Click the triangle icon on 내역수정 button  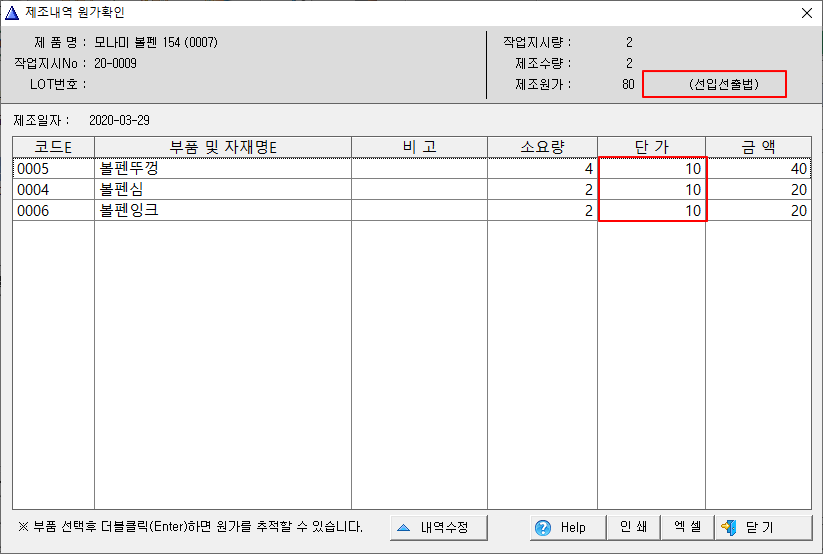[x=404, y=527]
